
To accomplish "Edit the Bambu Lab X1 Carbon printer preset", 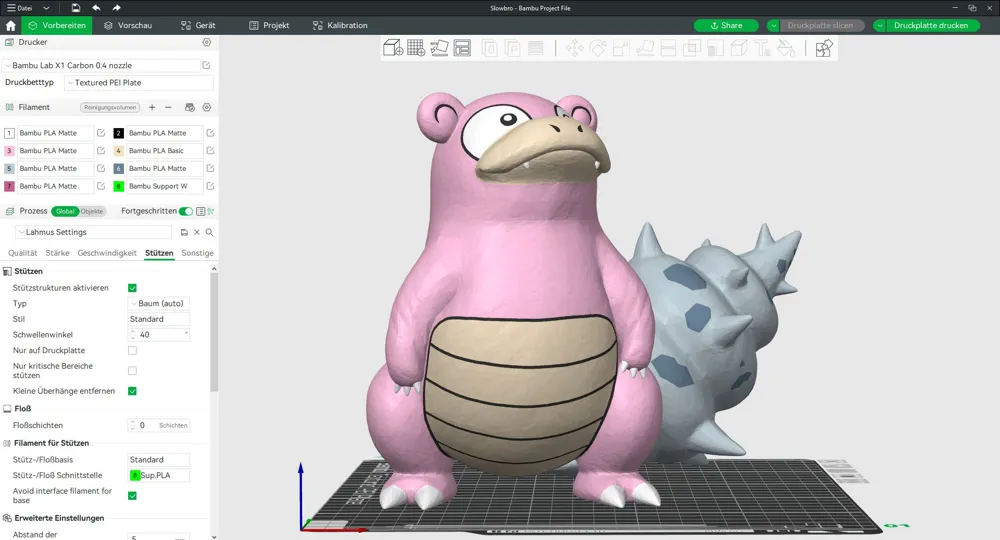I will coord(206,65).
